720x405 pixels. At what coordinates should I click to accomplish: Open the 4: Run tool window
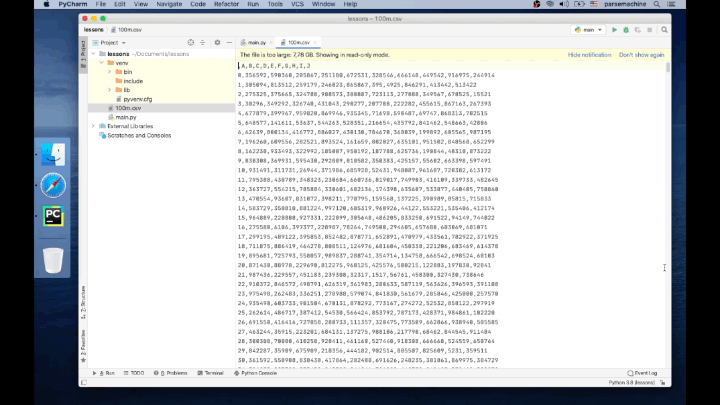coord(104,373)
